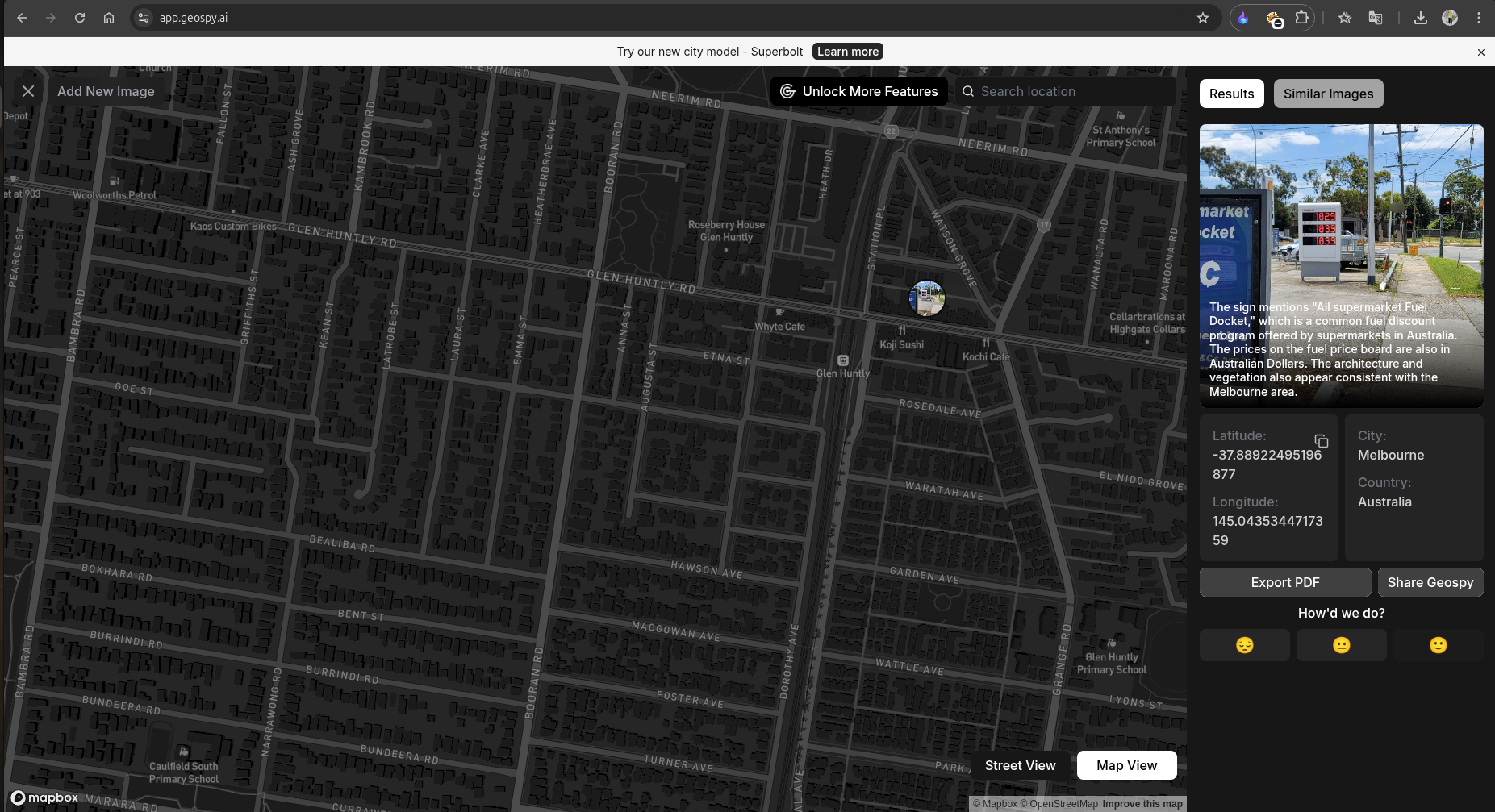The width and height of the screenshot is (1495, 812).
Task: Focus the Search location field
Action: (x=1065, y=91)
